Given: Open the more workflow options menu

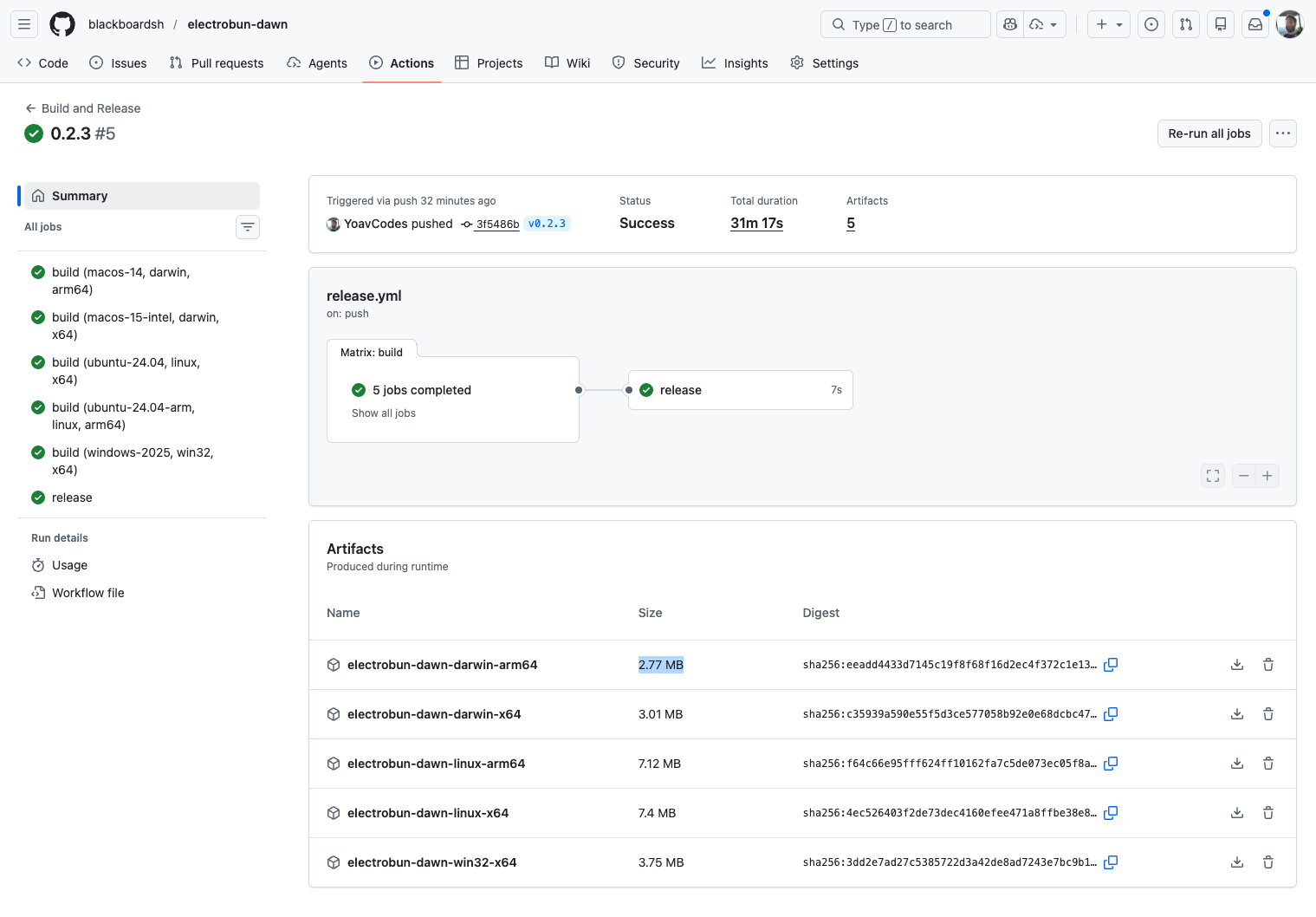Looking at the screenshot, I should (x=1282, y=133).
